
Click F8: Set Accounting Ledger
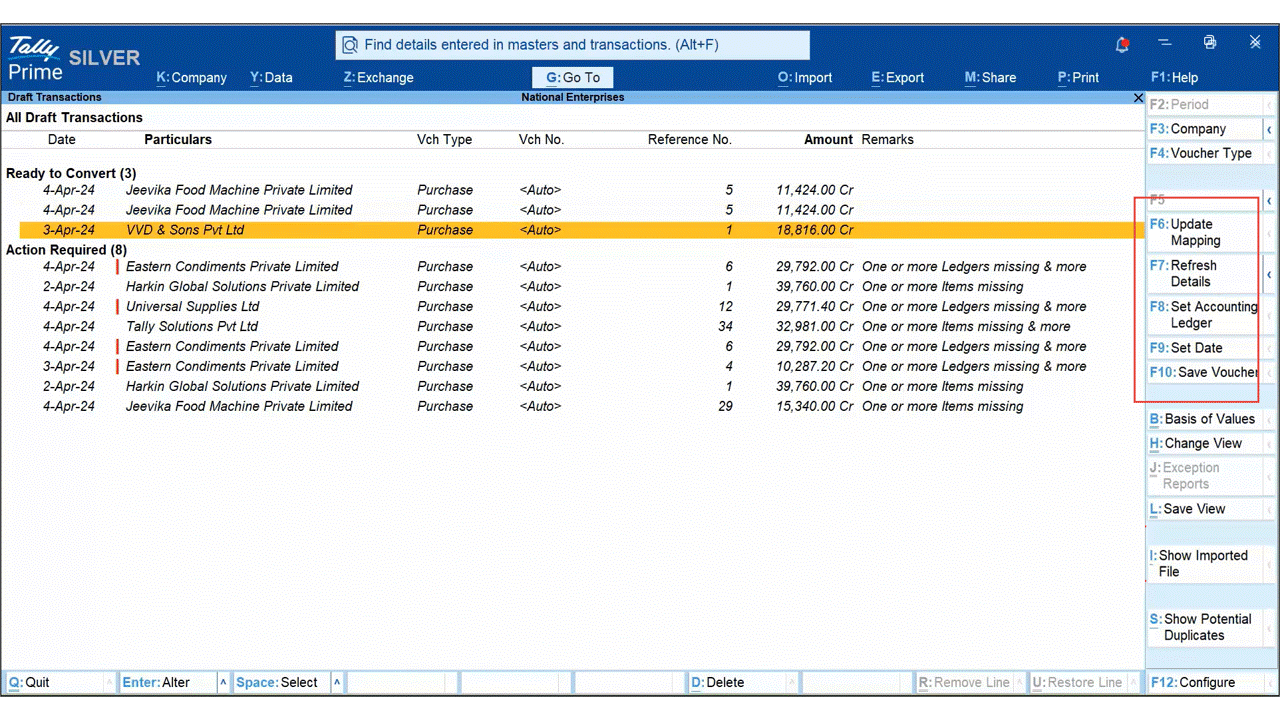[x=1205, y=315]
